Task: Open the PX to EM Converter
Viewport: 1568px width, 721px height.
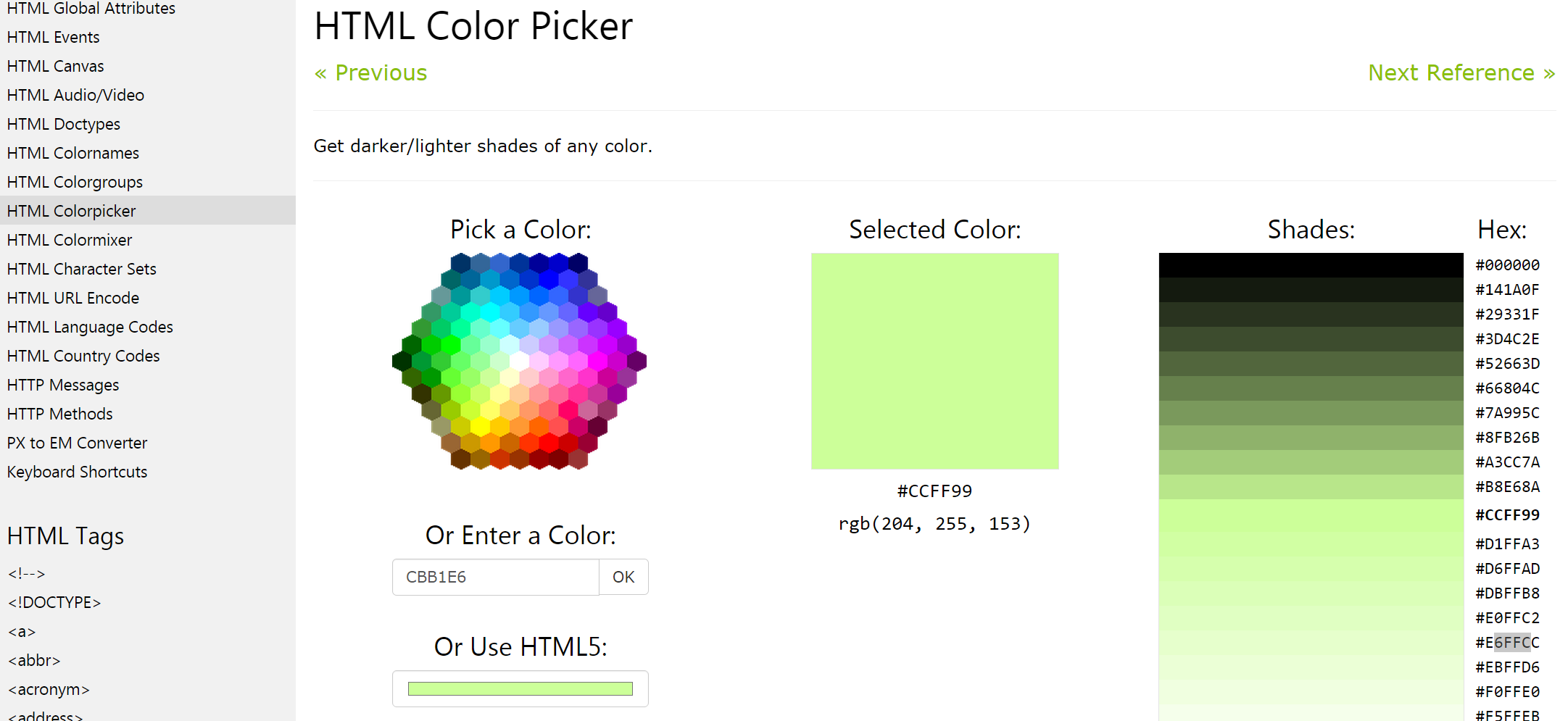Action: pos(77,442)
